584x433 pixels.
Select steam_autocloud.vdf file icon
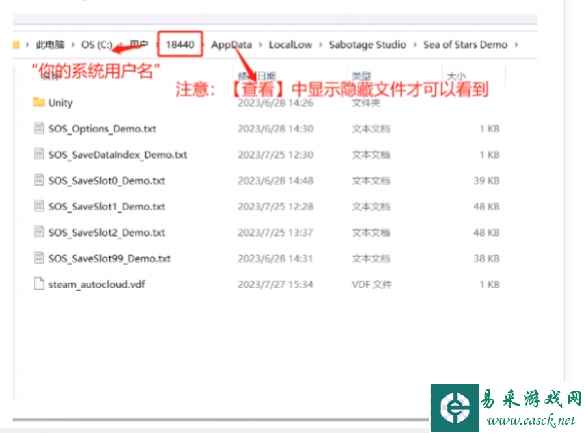[39, 284]
